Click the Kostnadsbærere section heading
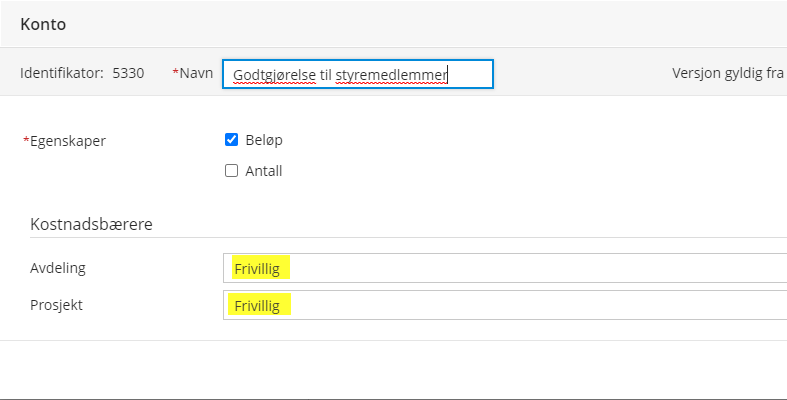This screenshot has width=787, height=400. [91, 224]
